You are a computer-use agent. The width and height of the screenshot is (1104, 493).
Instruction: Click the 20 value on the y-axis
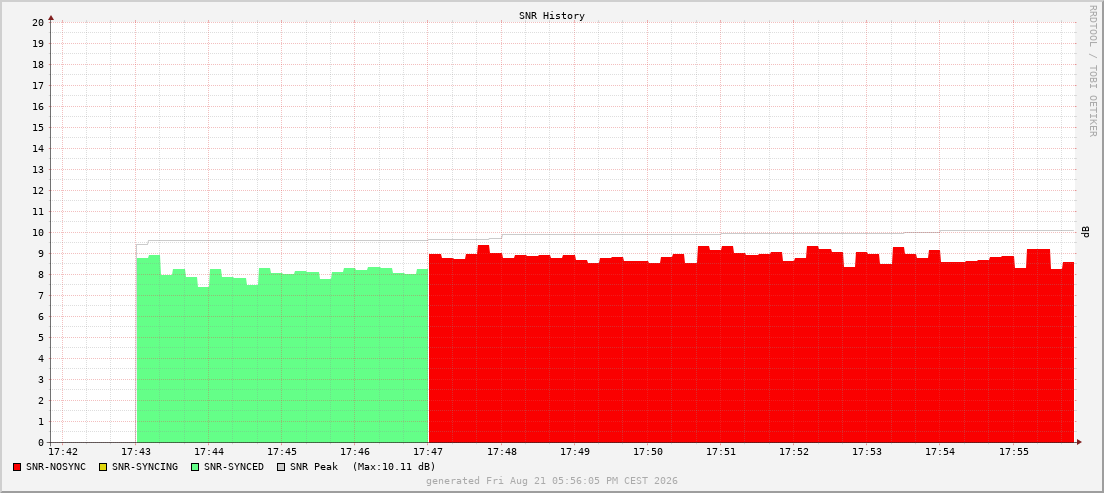[x=39, y=23]
